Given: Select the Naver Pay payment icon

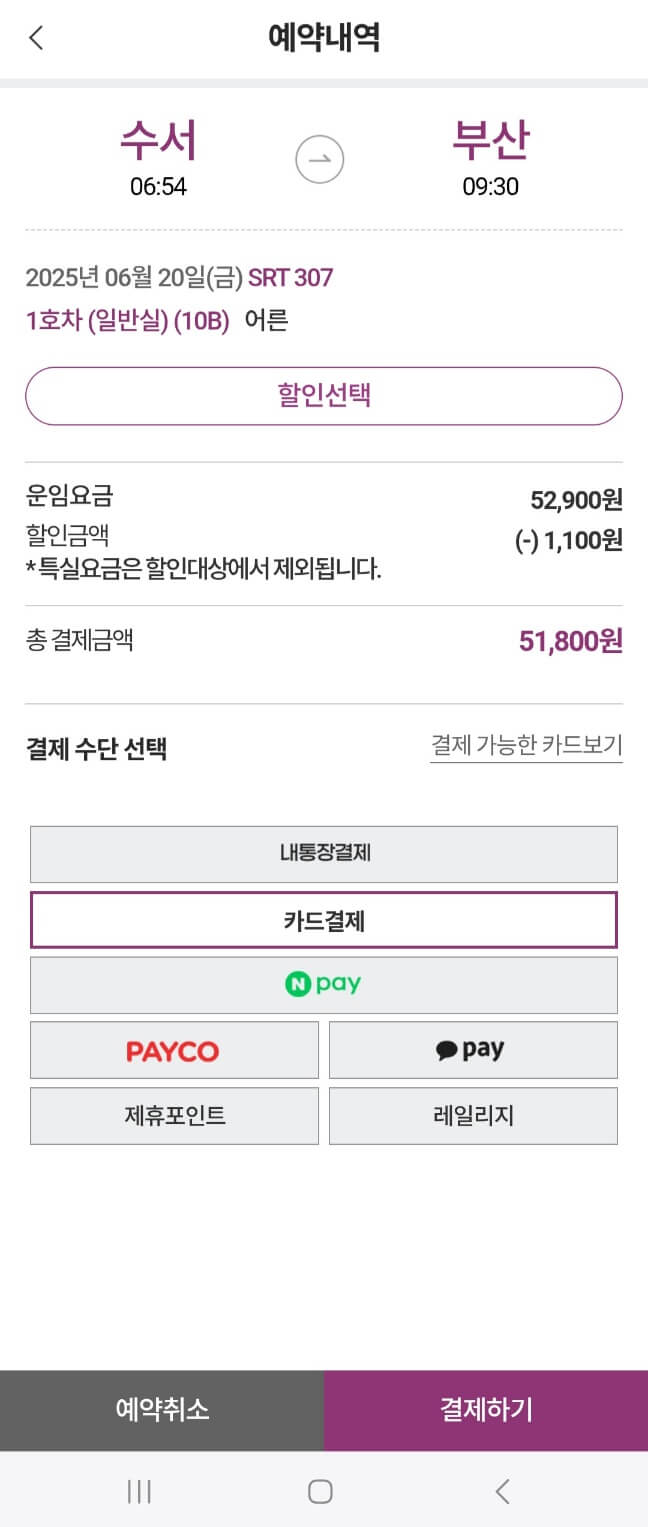Looking at the screenshot, I should click(x=322, y=984).
